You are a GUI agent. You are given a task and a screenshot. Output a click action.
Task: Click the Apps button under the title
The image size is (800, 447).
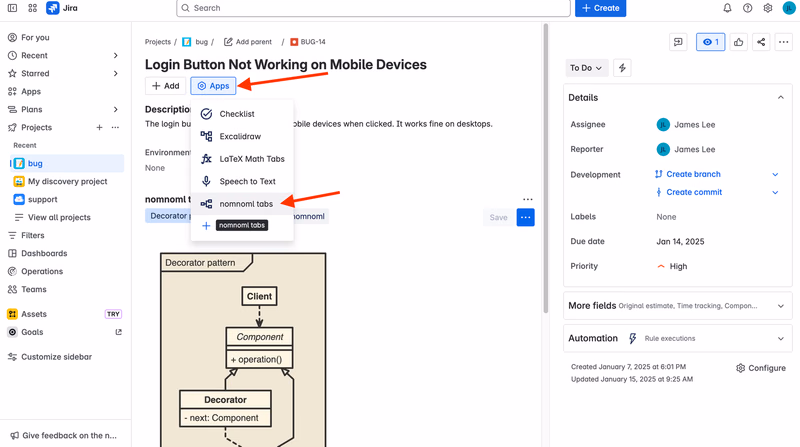pyautogui.click(x=213, y=86)
